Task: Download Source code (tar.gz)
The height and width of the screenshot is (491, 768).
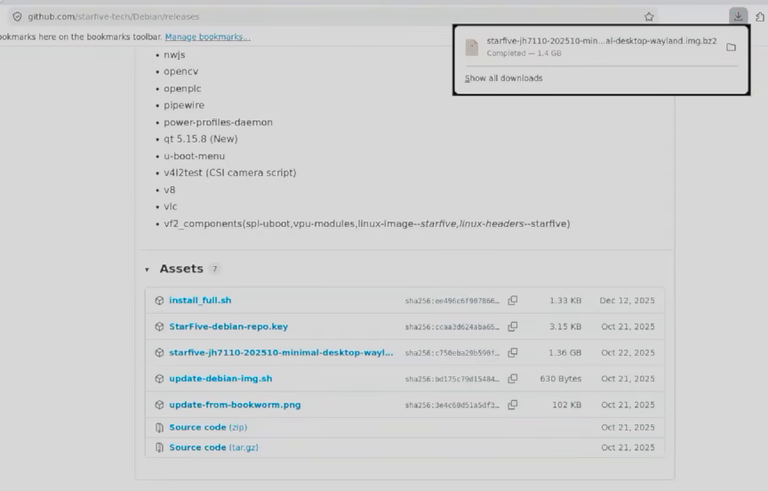Action: pos(214,447)
